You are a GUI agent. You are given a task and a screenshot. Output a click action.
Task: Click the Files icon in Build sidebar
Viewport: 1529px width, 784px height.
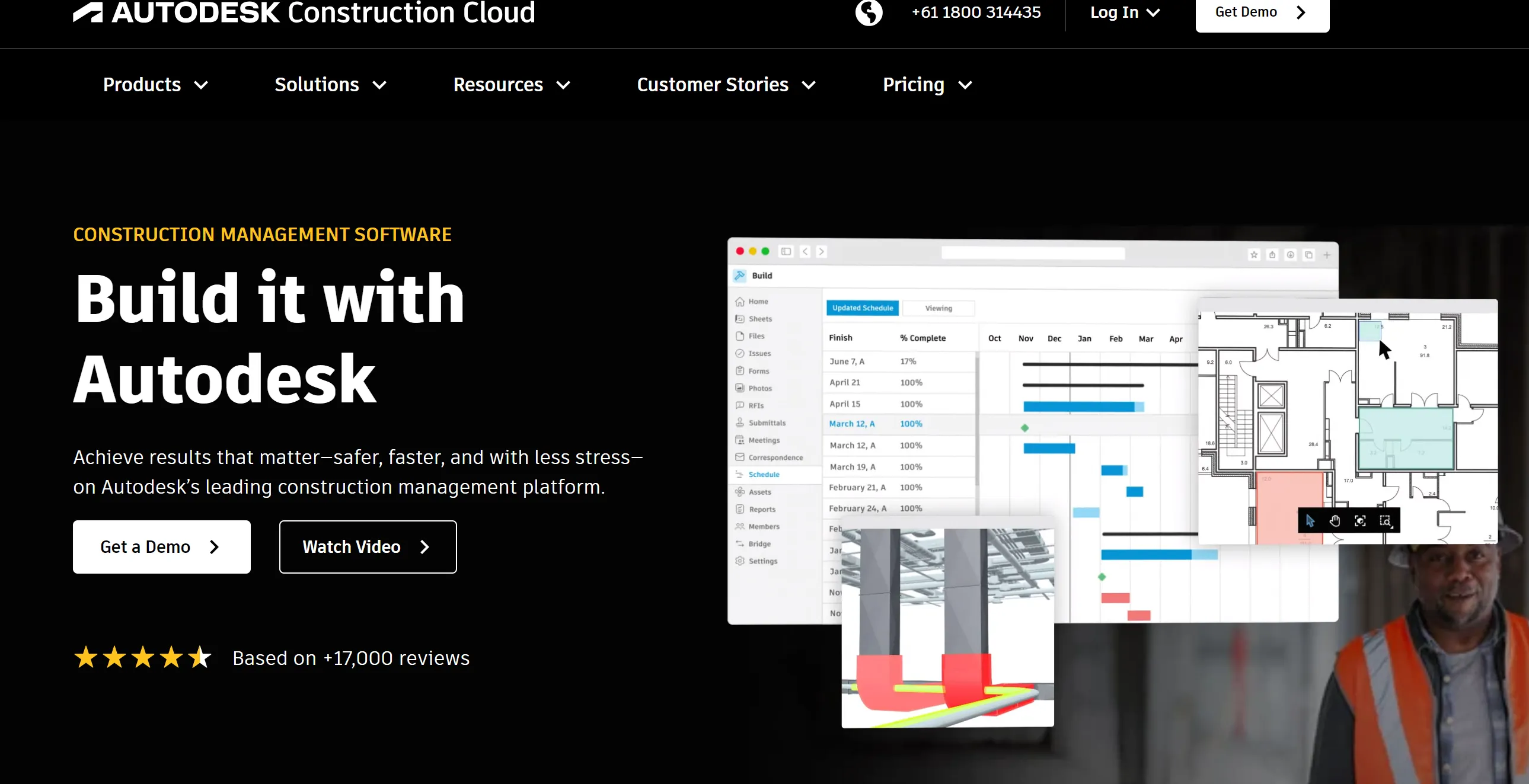(x=740, y=336)
